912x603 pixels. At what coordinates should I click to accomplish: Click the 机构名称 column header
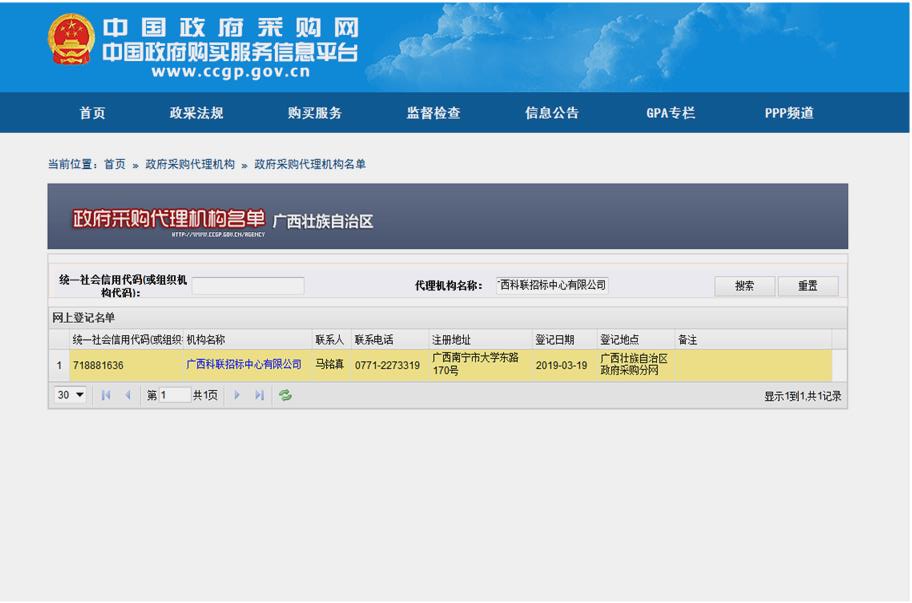pos(248,340)
